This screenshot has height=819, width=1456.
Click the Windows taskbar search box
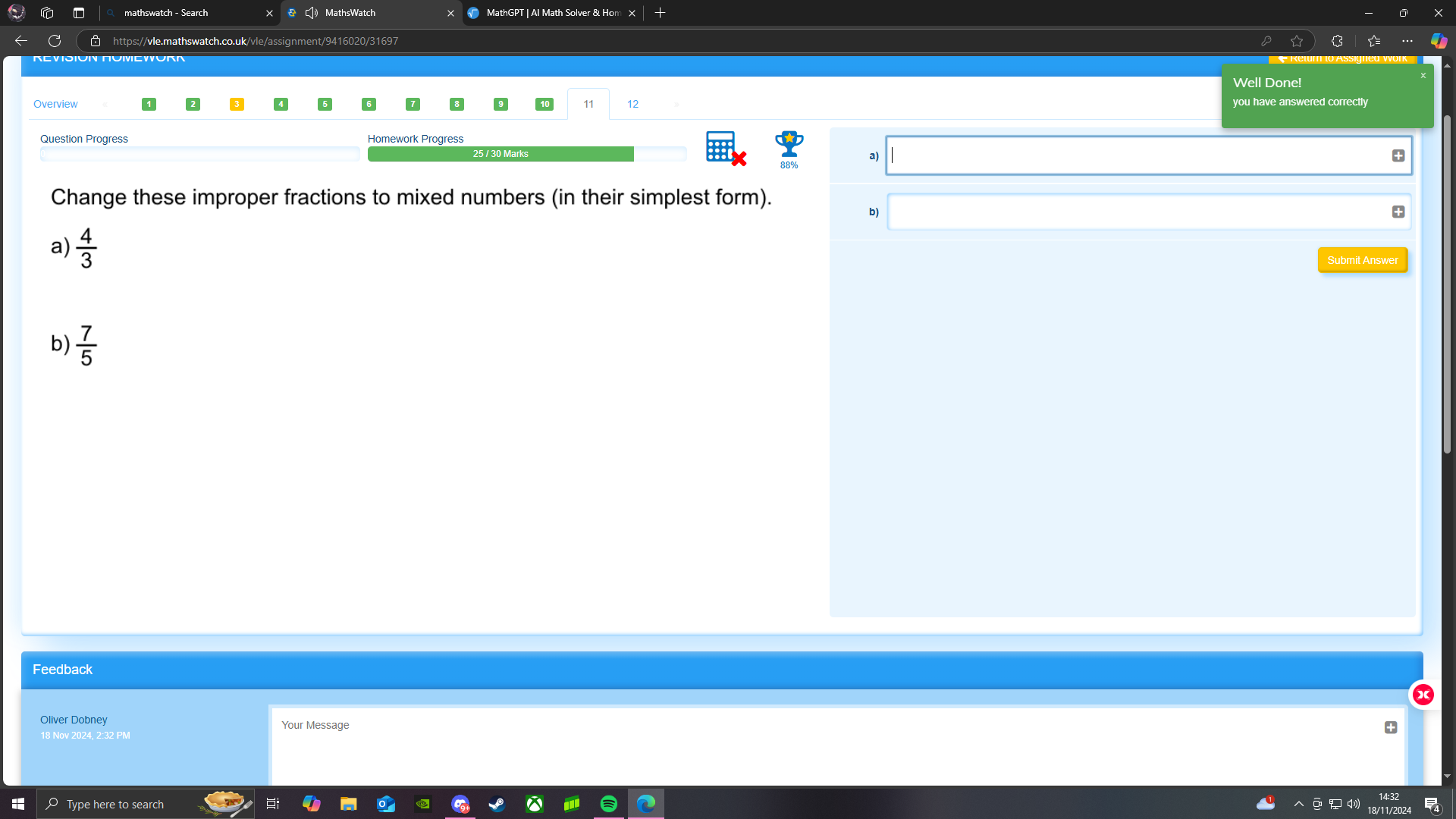point(144,804)
